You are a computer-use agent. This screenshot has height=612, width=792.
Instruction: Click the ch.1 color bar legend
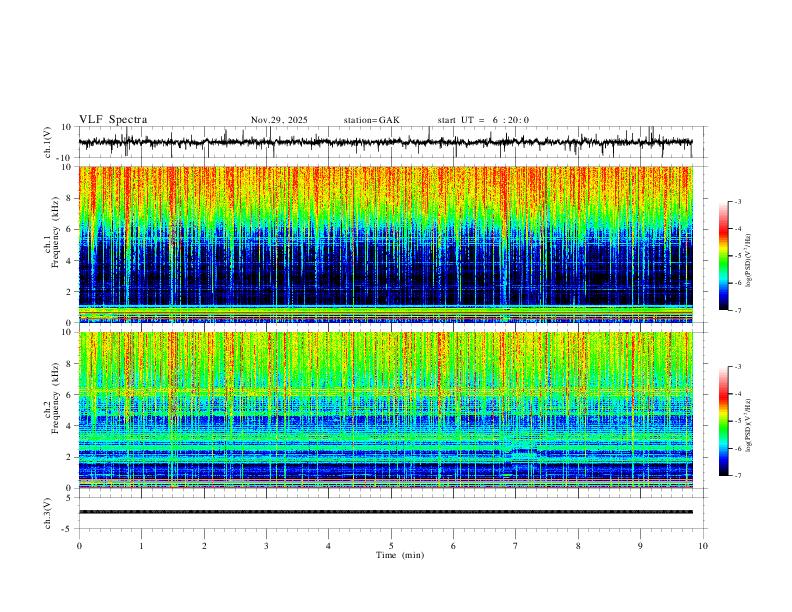tap(723, 256)
